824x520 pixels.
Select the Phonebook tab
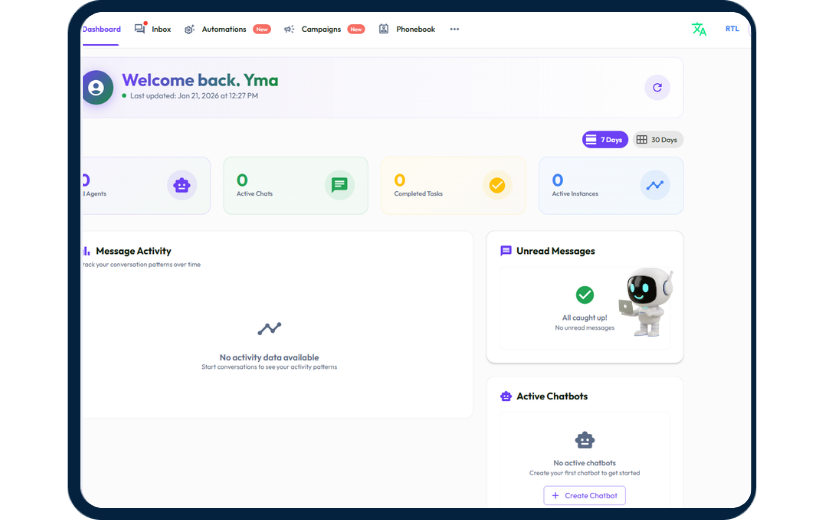tap(407, 29)
